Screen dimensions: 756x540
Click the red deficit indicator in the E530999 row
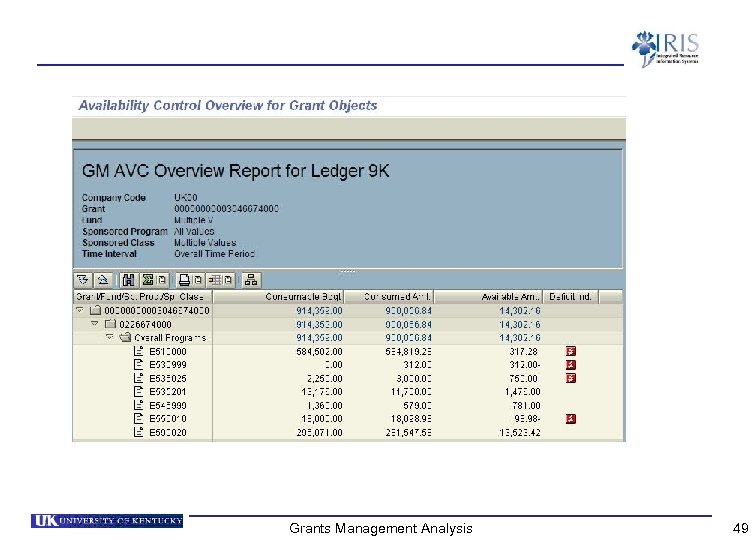[x=571, y=364]
